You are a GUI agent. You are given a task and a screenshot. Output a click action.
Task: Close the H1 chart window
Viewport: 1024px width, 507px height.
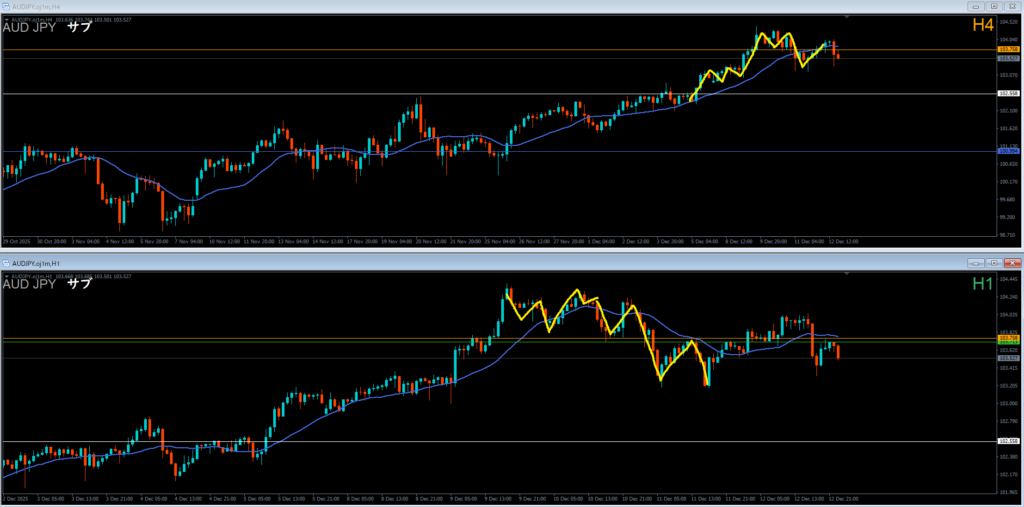(1012, 263)
